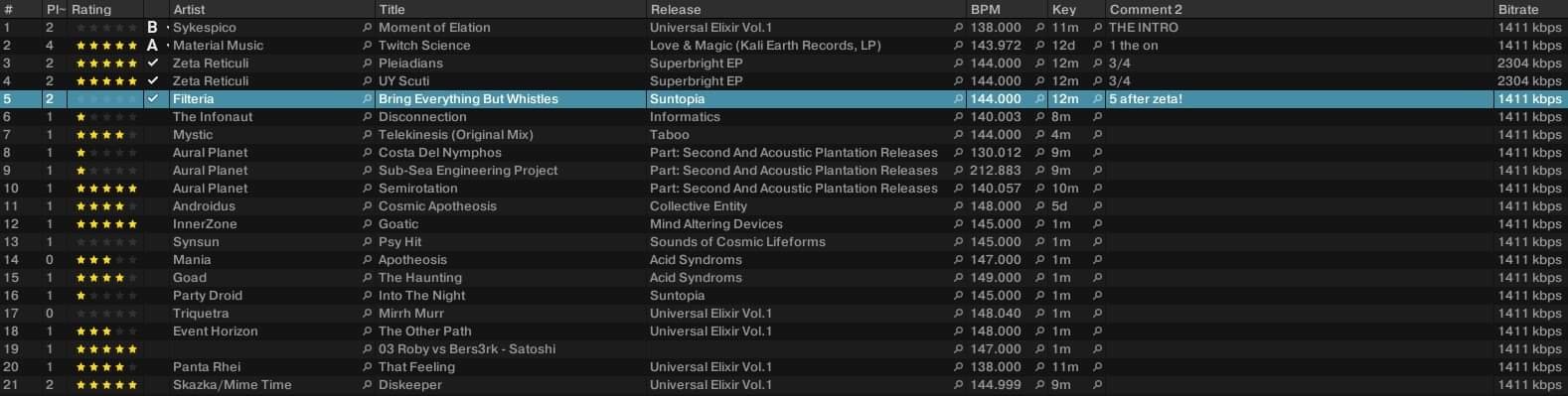
Task: Toggle played checkmark on Filteria row
Action: (x=152, y=99)
